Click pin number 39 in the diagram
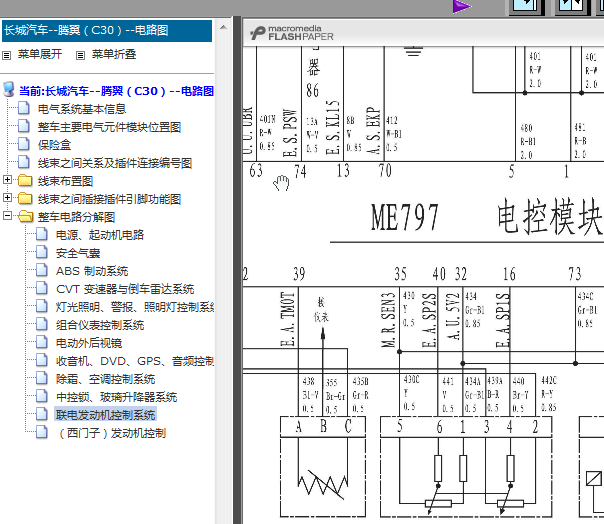The width and height of the screenshot is (604, 524). [x=299, y=274]
